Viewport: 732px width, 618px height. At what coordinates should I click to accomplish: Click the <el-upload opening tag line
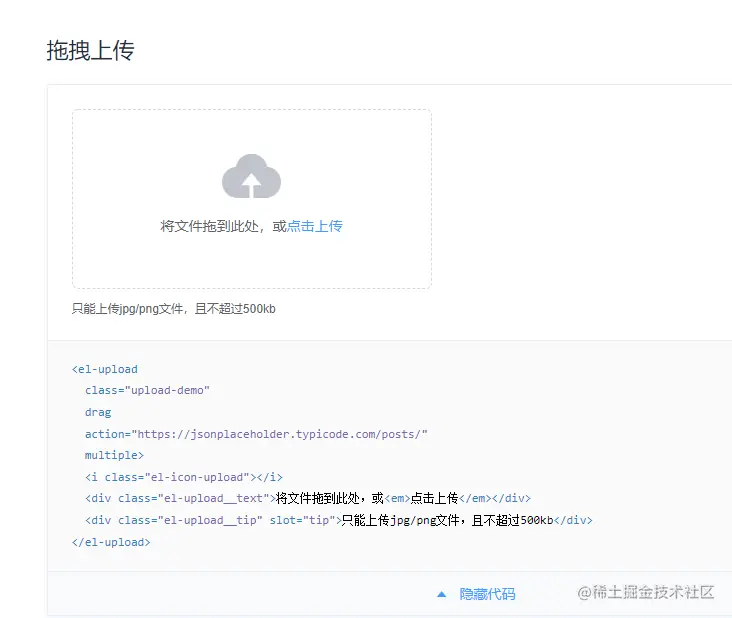[x=105, y=369]
